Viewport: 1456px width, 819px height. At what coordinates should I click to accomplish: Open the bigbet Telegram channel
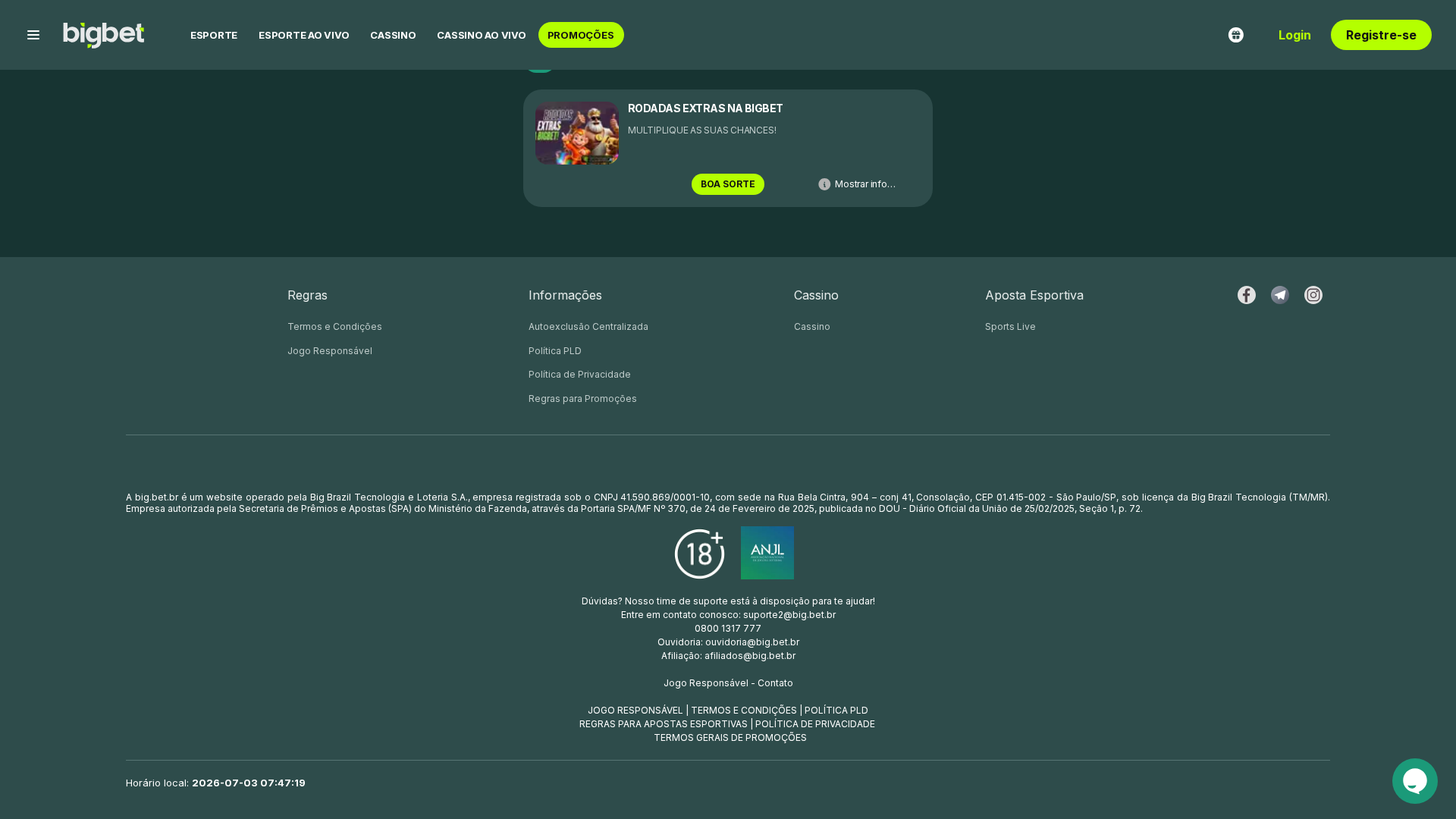click(x=1280, y=295)
